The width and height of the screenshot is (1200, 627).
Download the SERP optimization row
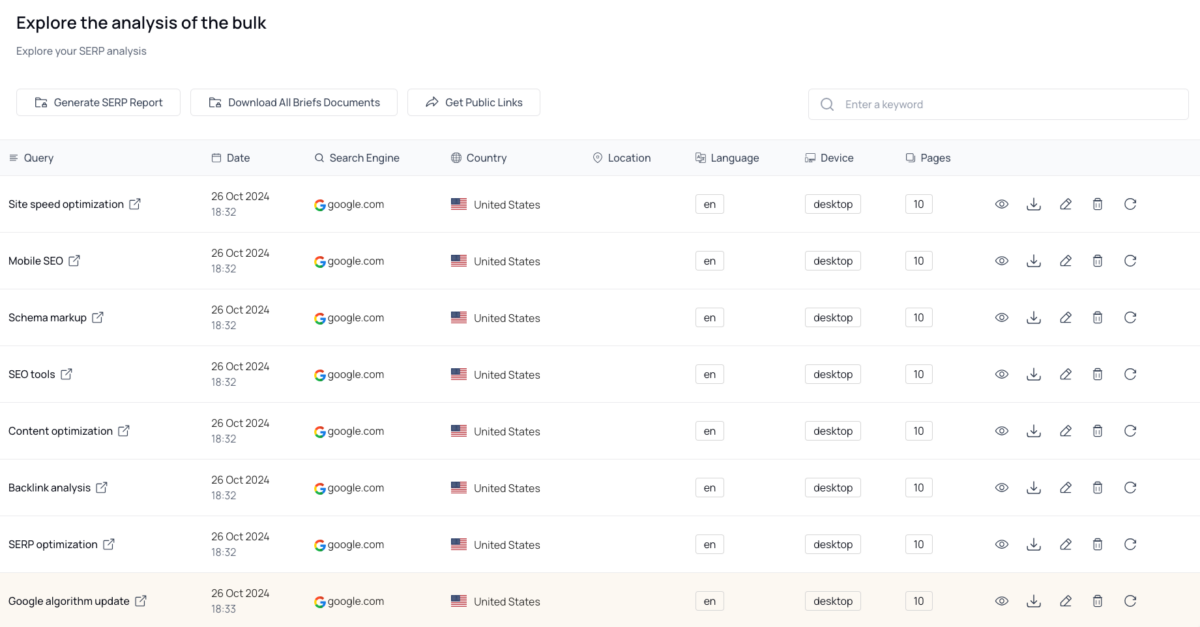(x=1034, y=544)
